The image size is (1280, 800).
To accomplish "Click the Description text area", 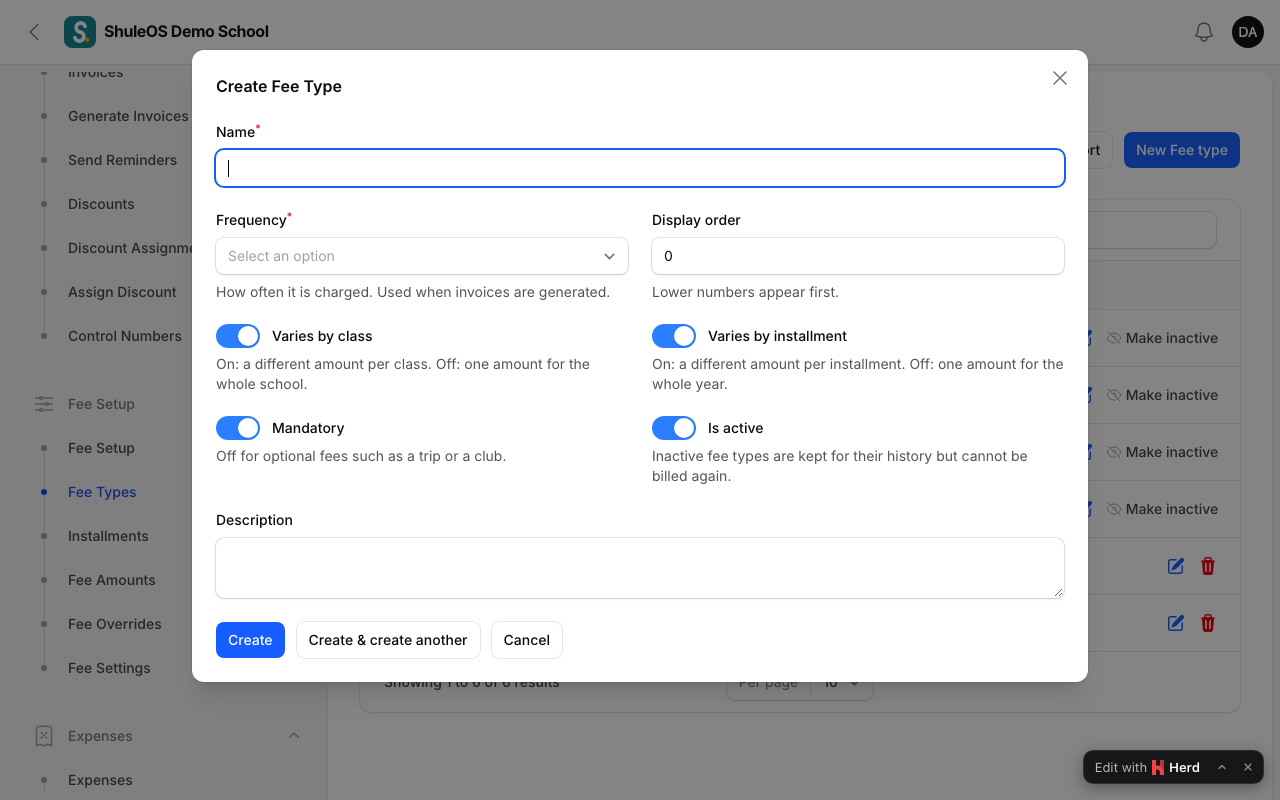I will coord(640,568).
